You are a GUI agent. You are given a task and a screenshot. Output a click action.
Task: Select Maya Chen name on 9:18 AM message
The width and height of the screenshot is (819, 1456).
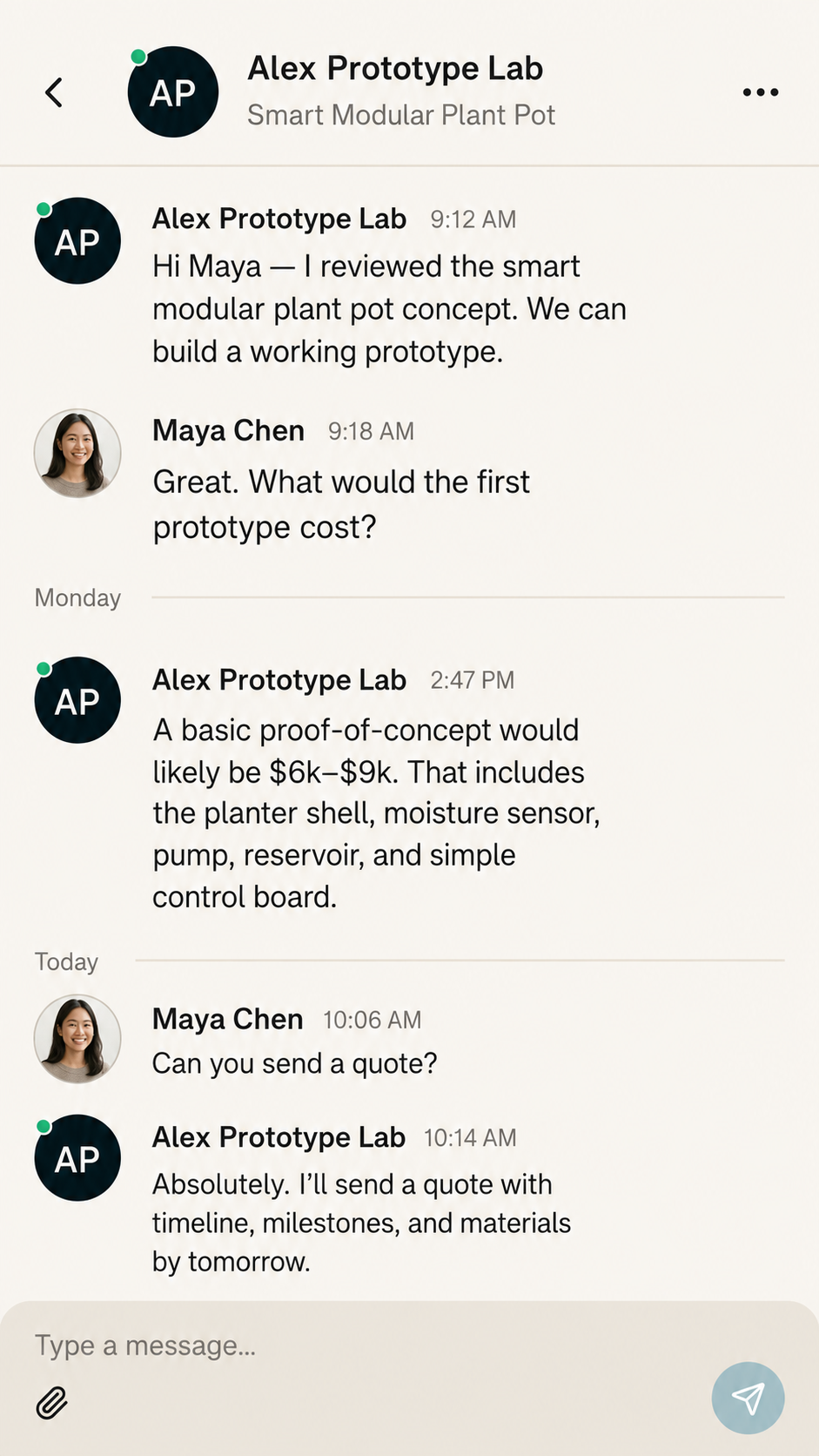(x=228, y=430)
